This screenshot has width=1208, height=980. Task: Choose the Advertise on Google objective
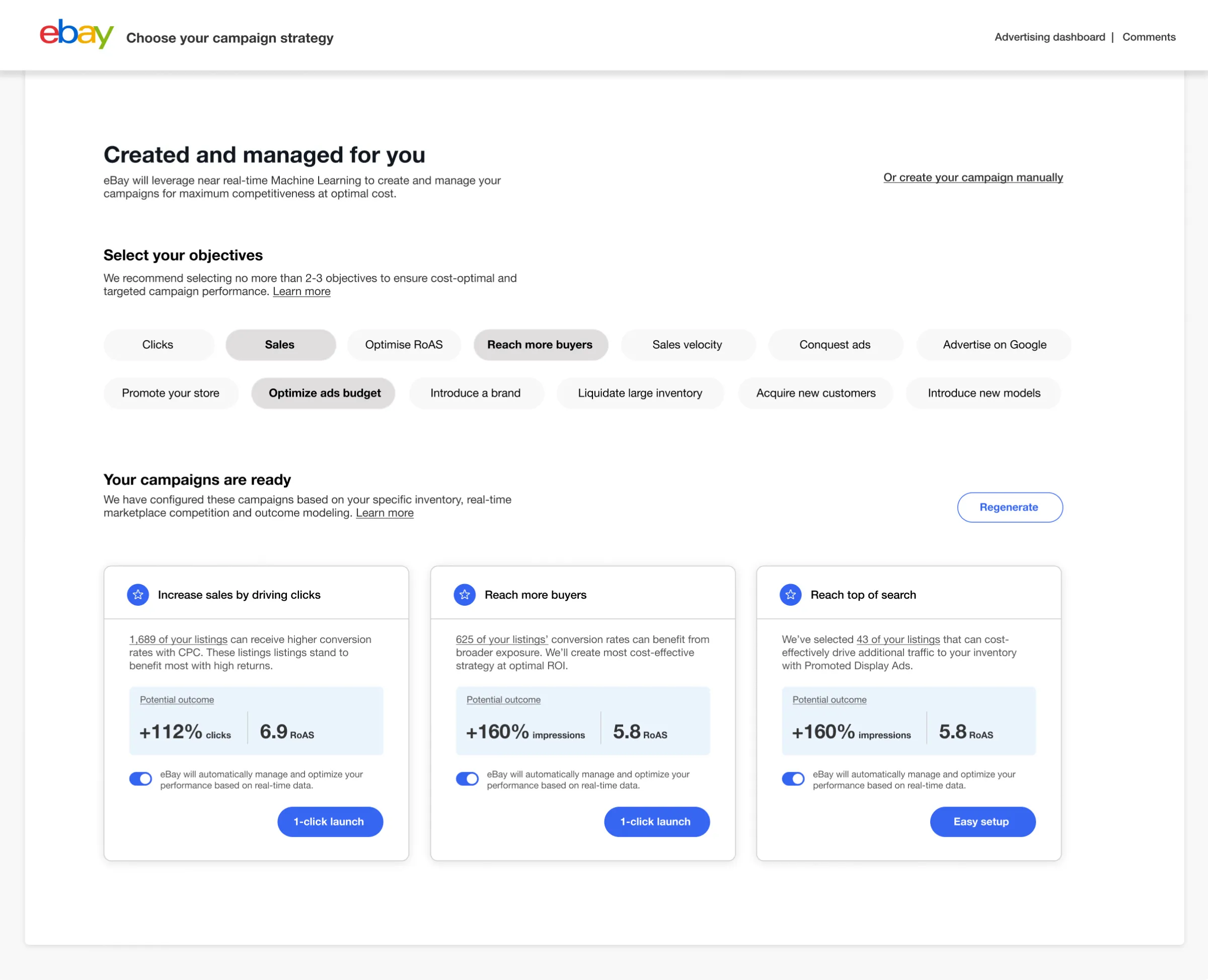pos(994,345)
